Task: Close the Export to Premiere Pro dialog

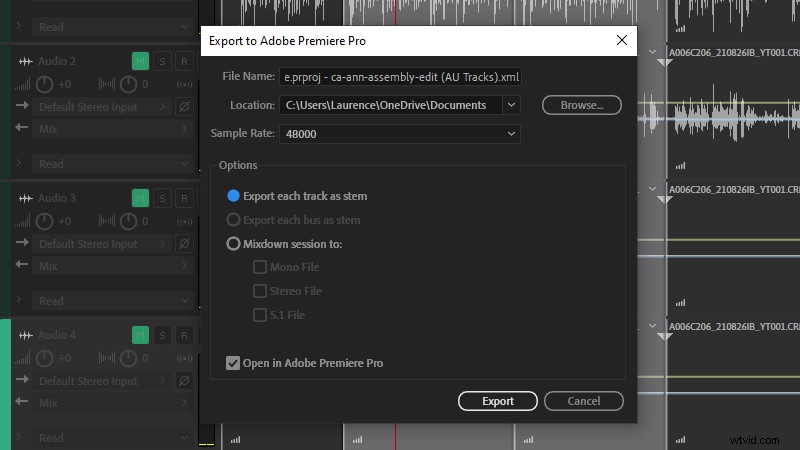Action: click(621, 40)
